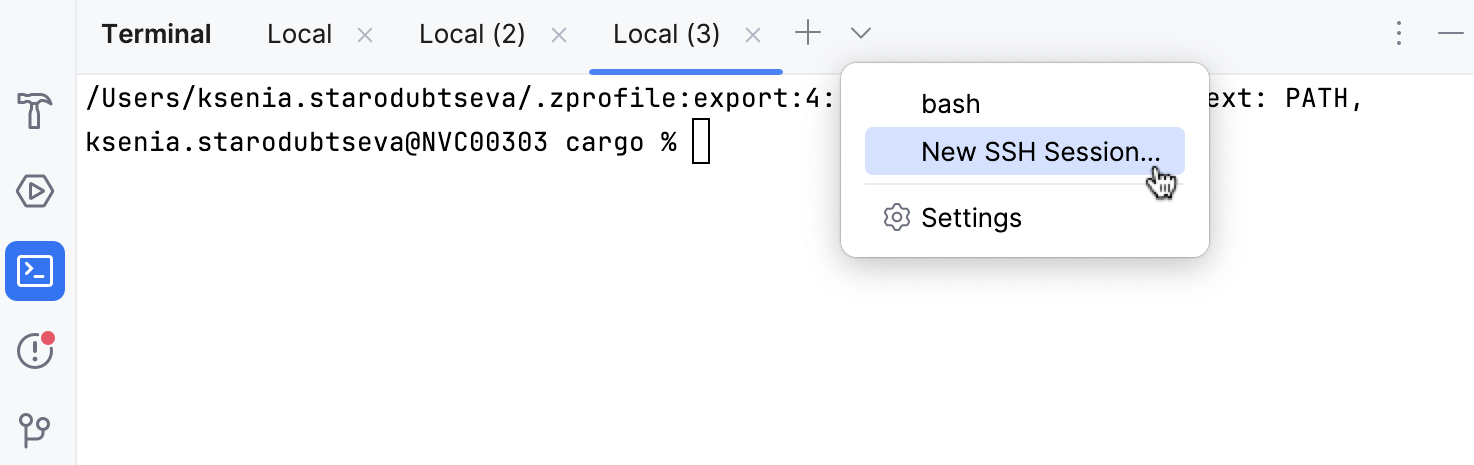Close the Local (2) tab
Screen dimensions: 1474x465
(559, 35)
